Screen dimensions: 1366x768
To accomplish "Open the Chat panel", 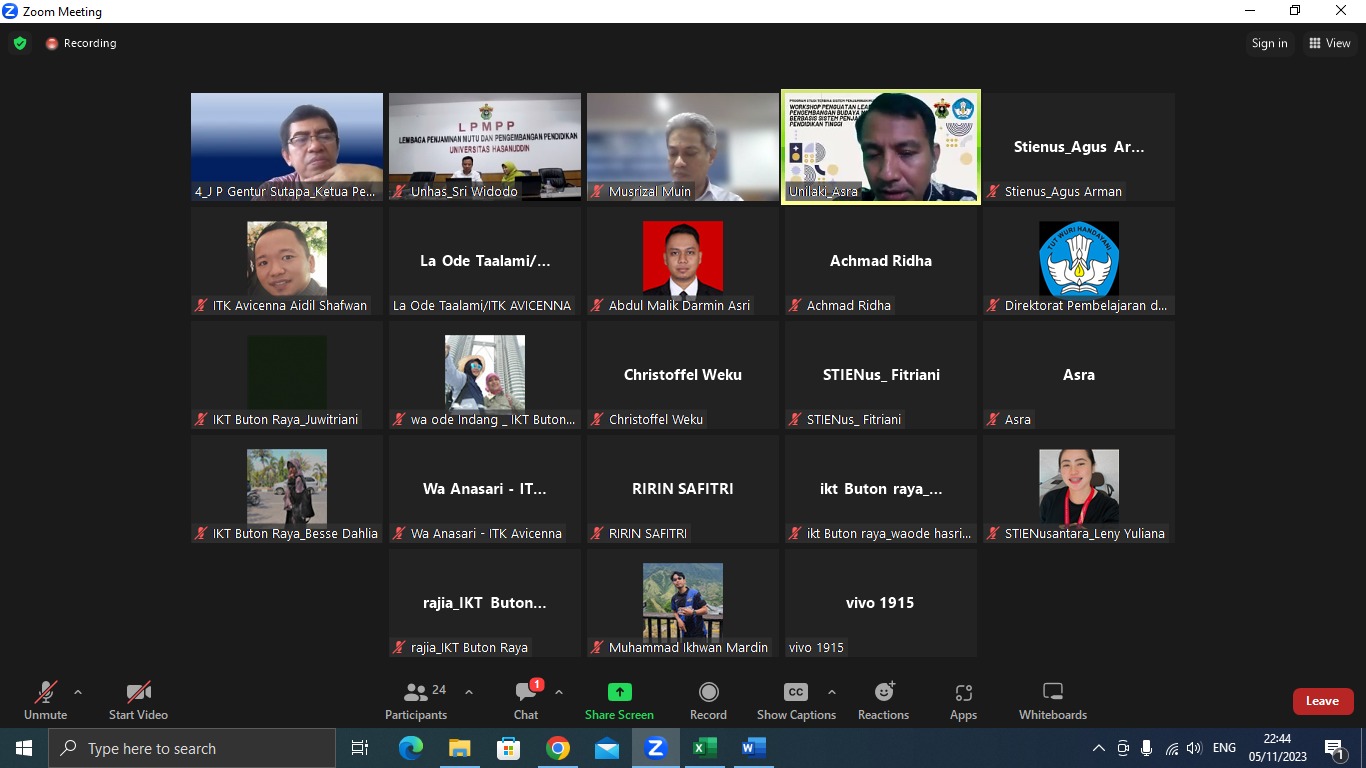I will pyautogui.click(x=526, y=701).
